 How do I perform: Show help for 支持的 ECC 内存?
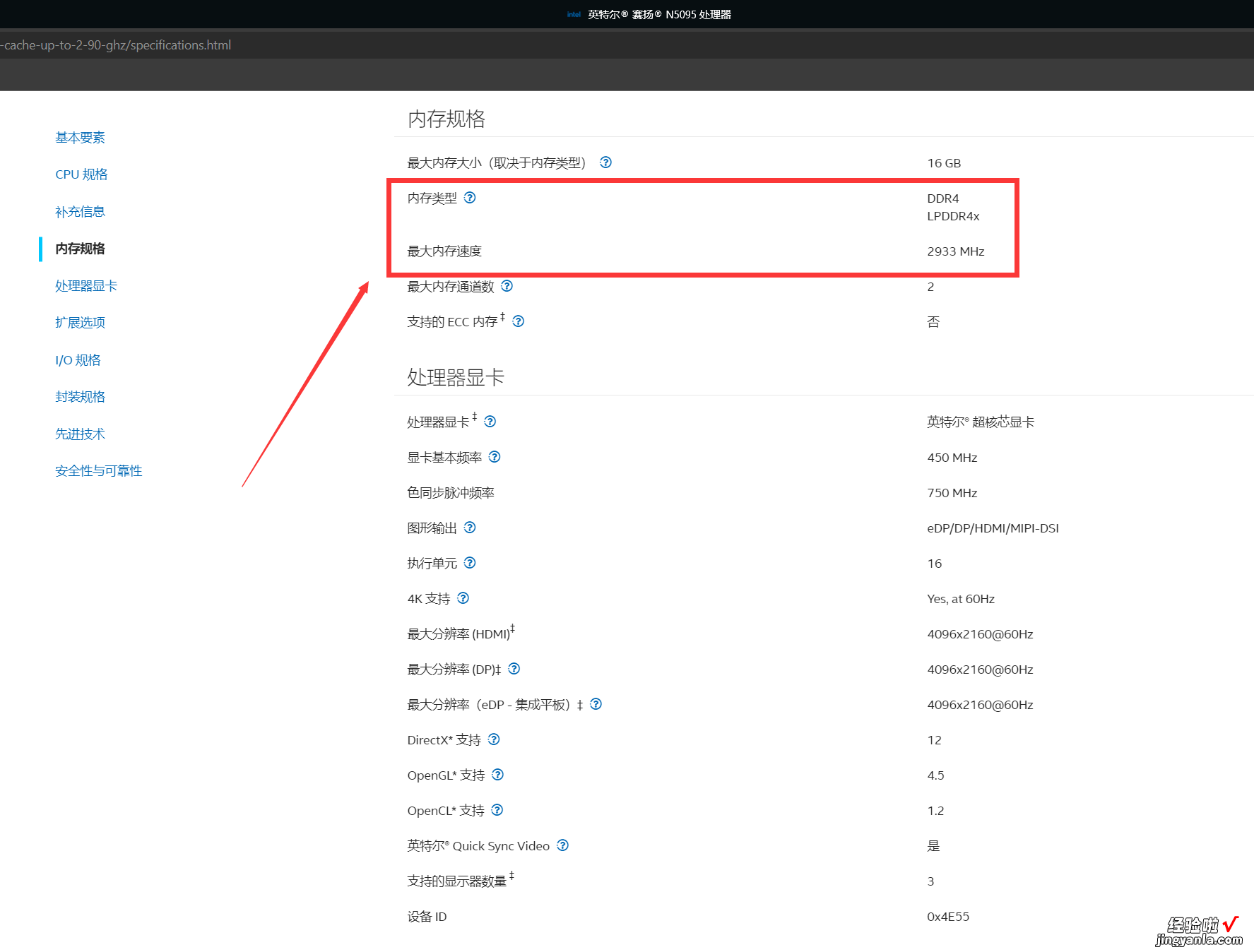coord(518,321)
